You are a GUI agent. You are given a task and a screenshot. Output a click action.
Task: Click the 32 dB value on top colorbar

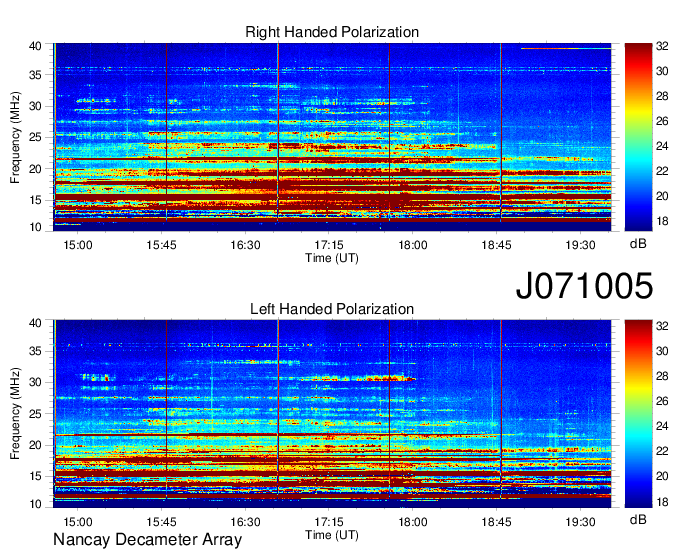[662, 46]
